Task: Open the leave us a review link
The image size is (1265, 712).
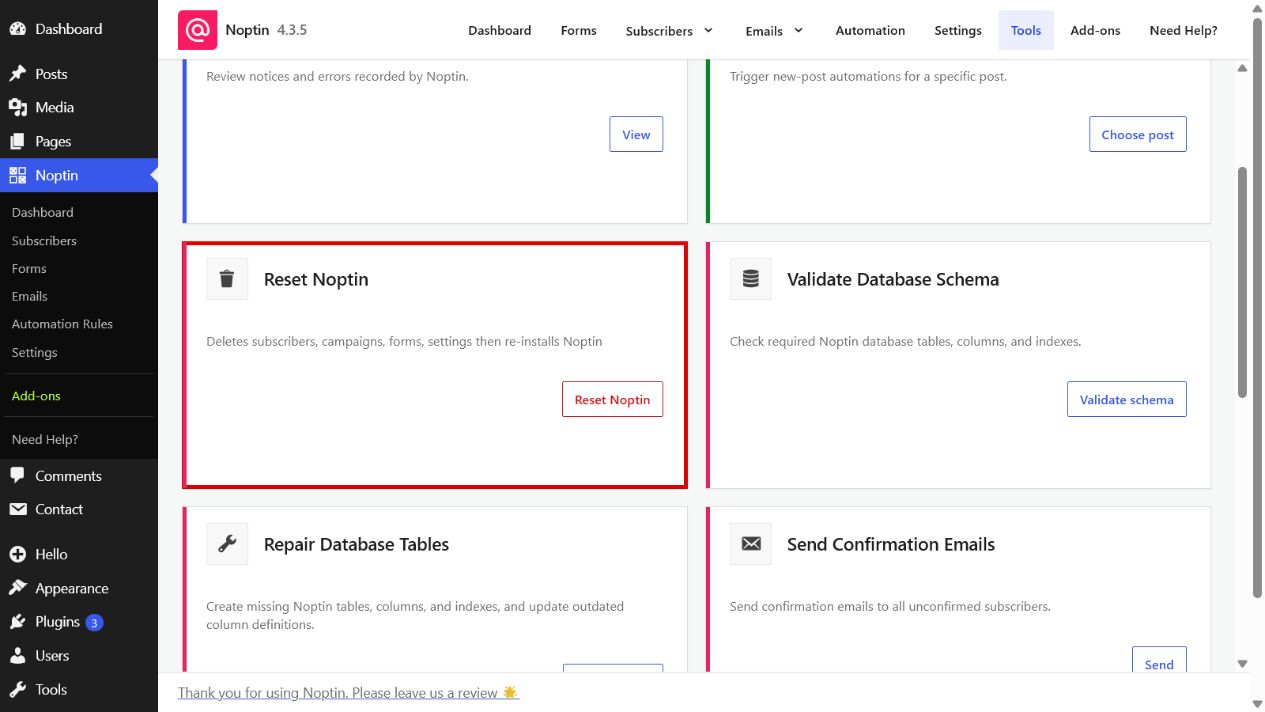Action: pos(348,692)
